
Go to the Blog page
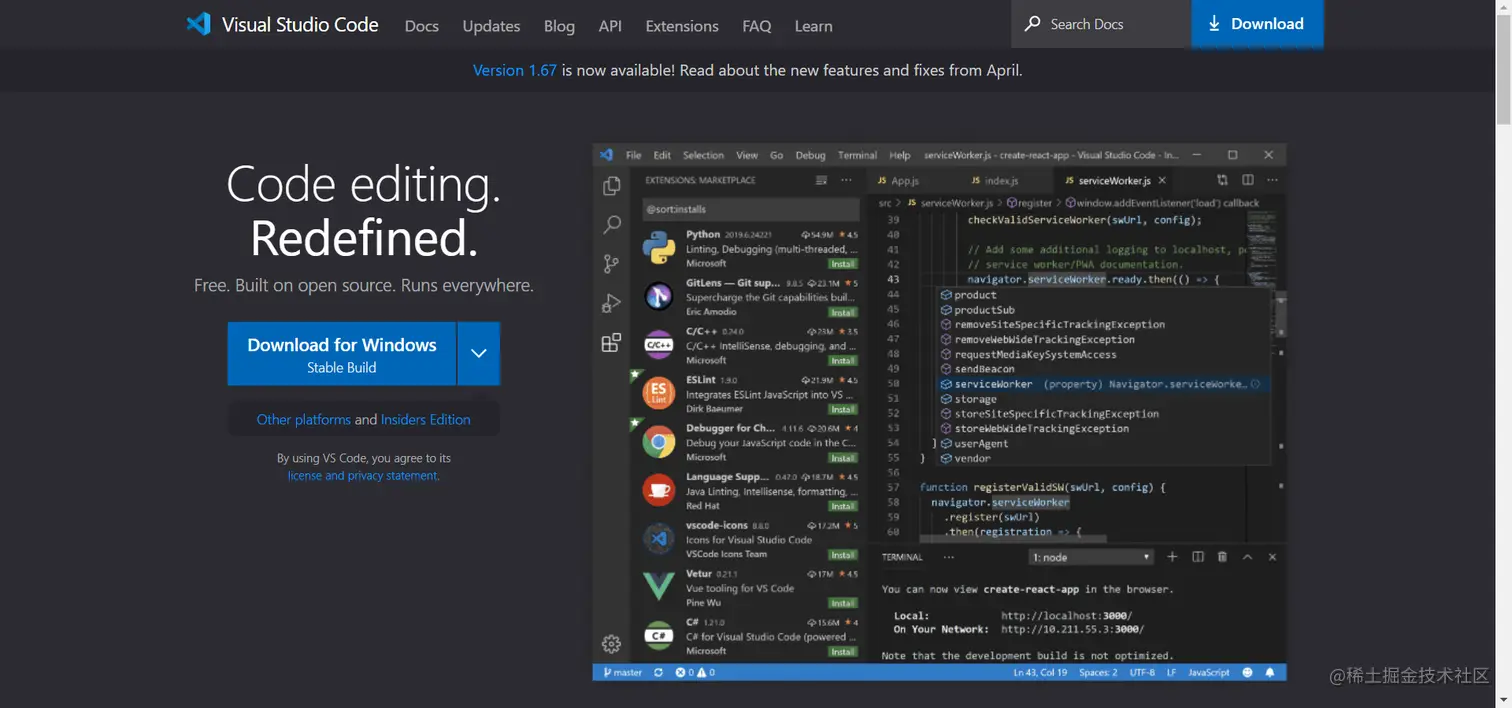click(x=559, y=26)
